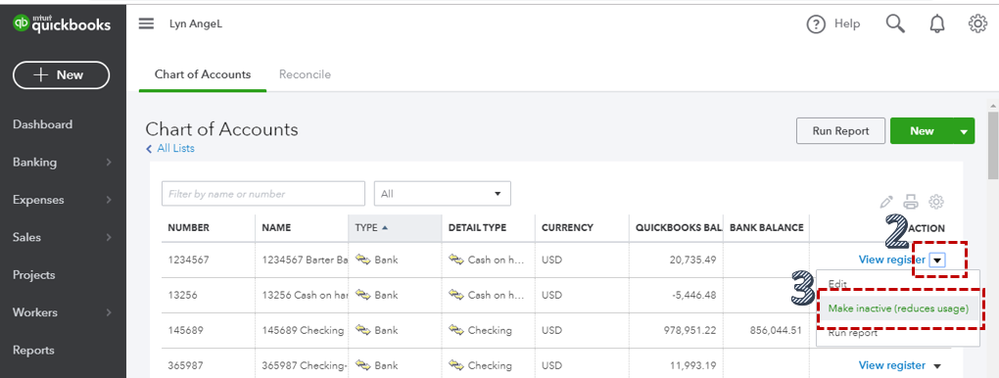This screenshot has height=378, width=999.
Task: Open Projects in the sidebar
Action: (34, 275)
